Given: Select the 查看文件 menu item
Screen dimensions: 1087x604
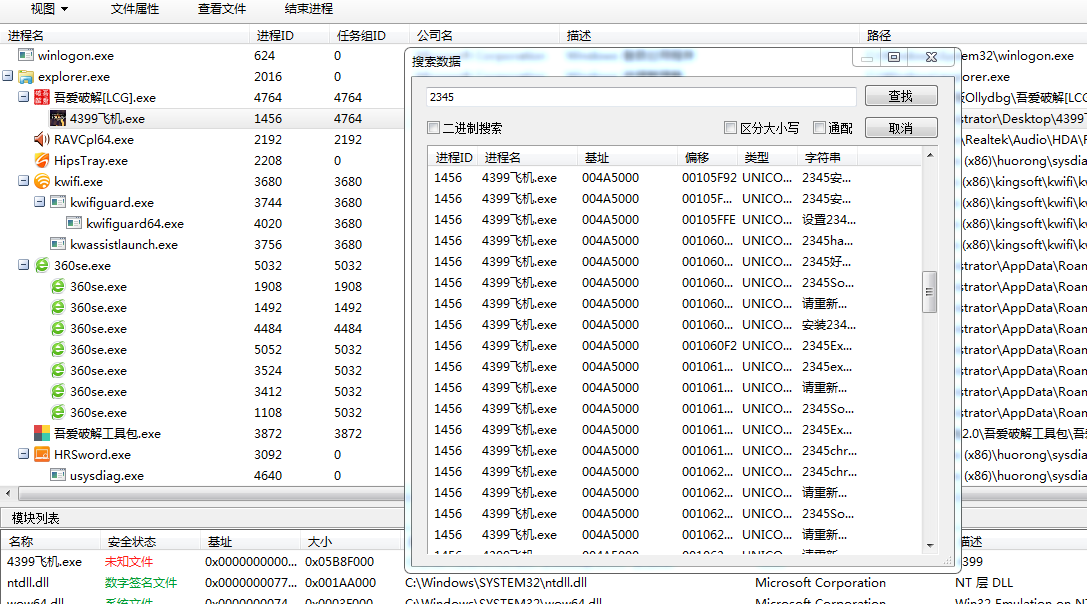Looking at the screenshot, I should tap(222, 9).
